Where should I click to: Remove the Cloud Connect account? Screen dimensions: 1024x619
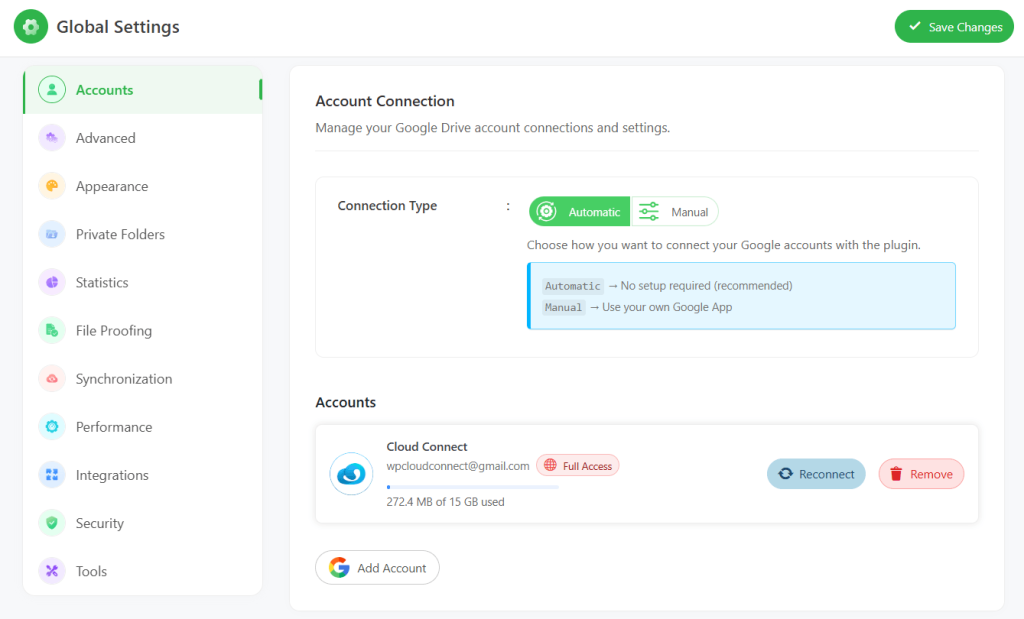pyautogui.click(x=921, y=474)
